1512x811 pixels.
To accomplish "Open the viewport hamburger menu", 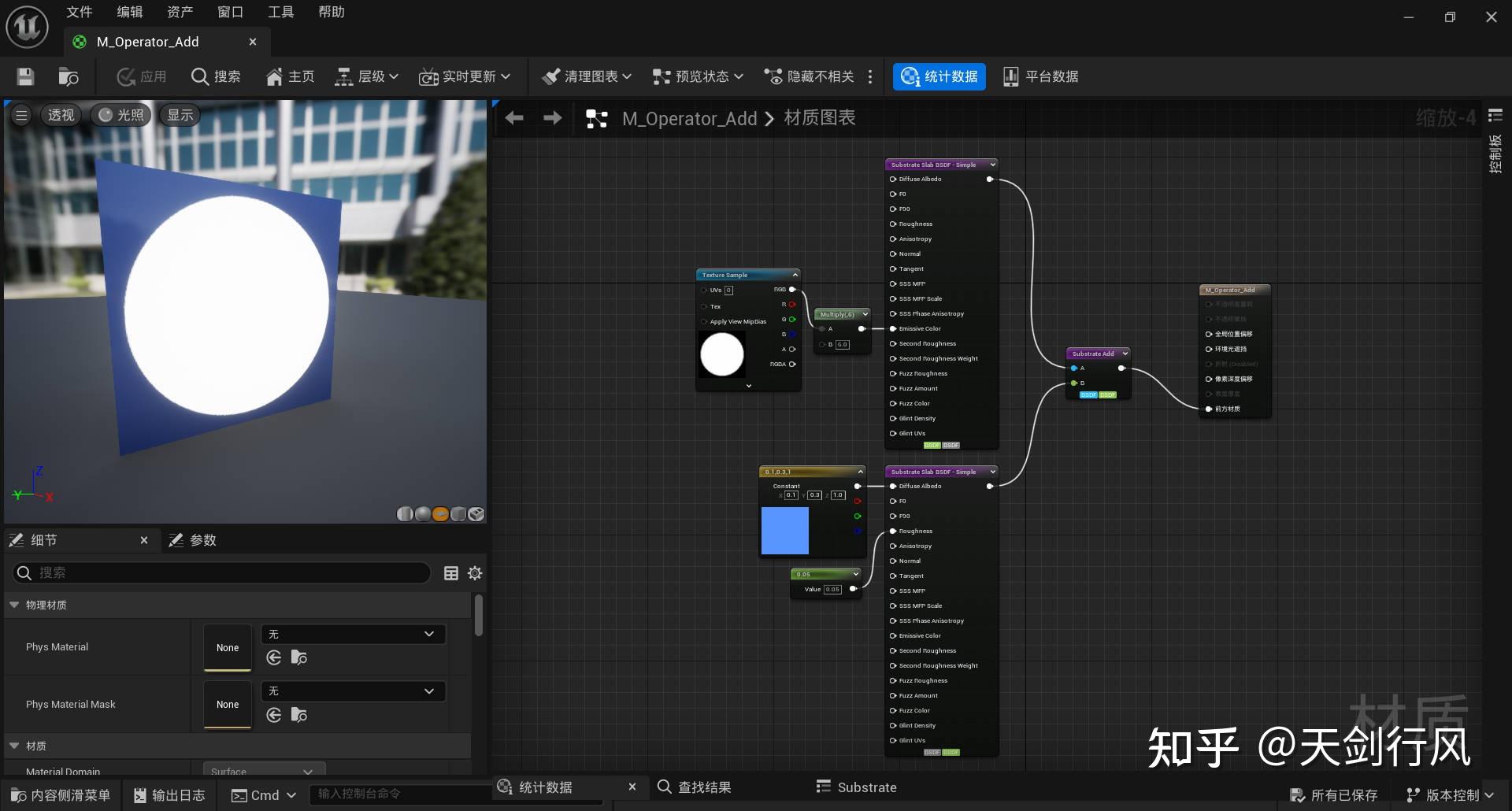I will [21, 115].
